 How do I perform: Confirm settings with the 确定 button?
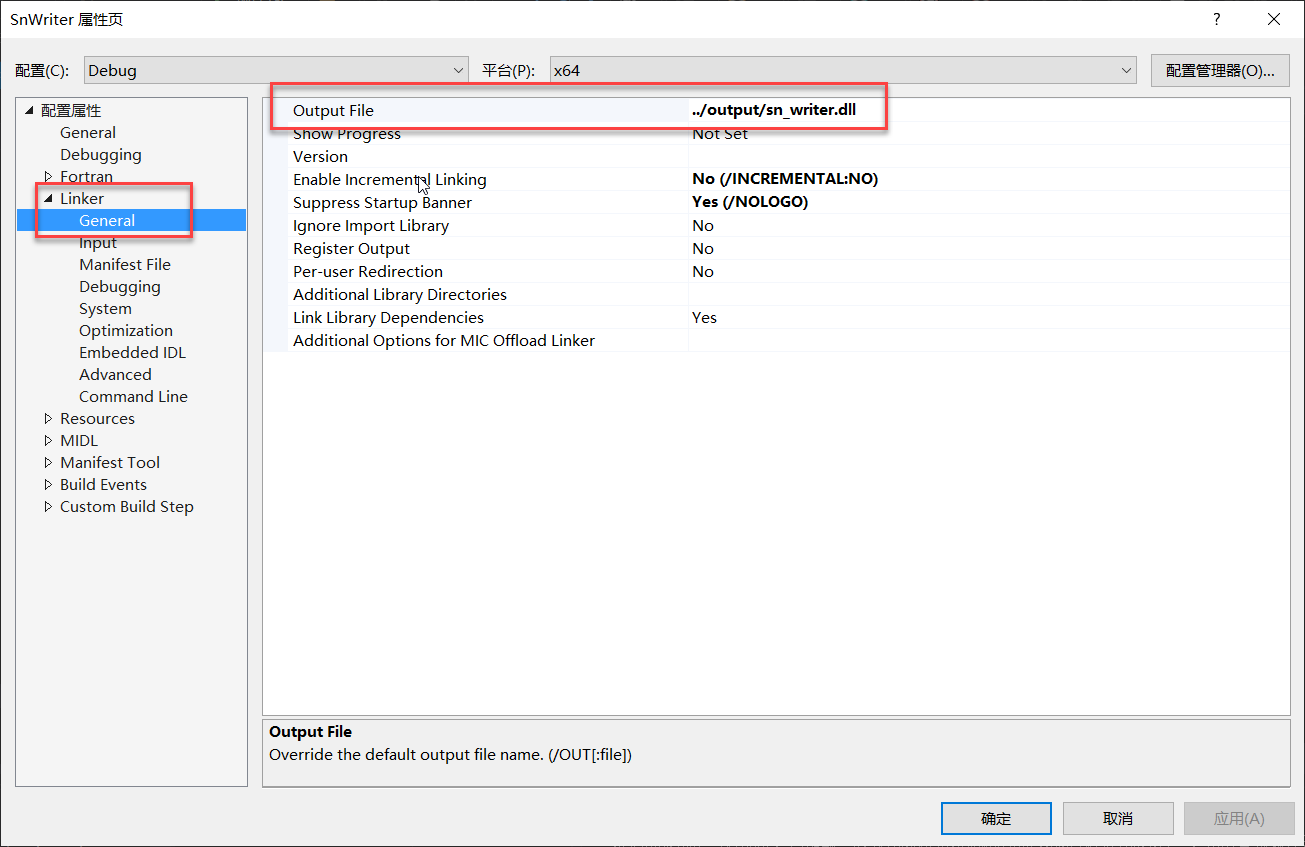coord(995,818)
